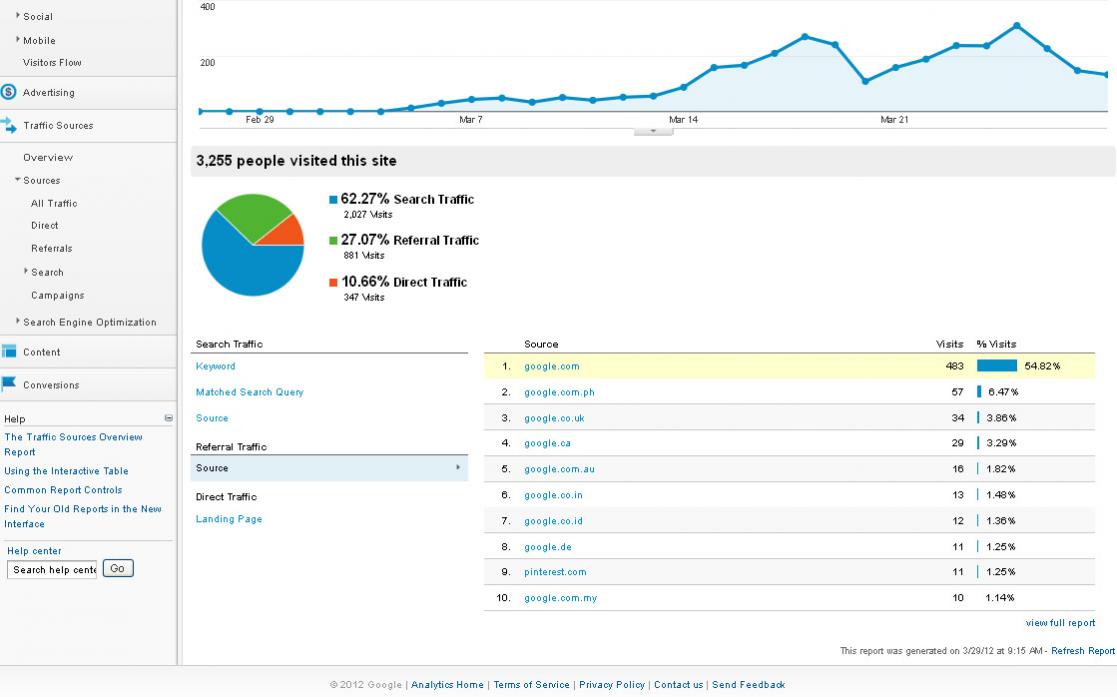Click view full report link

coord(1060,623)
